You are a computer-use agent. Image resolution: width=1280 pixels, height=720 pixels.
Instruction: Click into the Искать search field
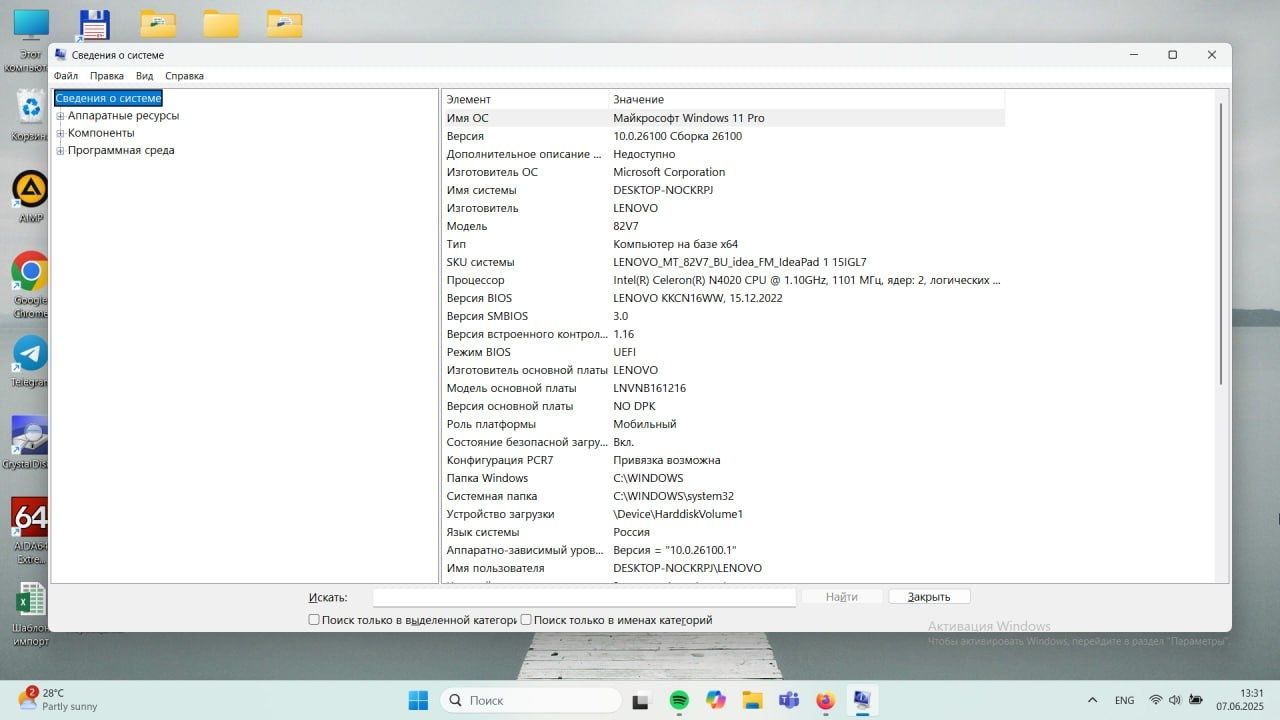584,597
